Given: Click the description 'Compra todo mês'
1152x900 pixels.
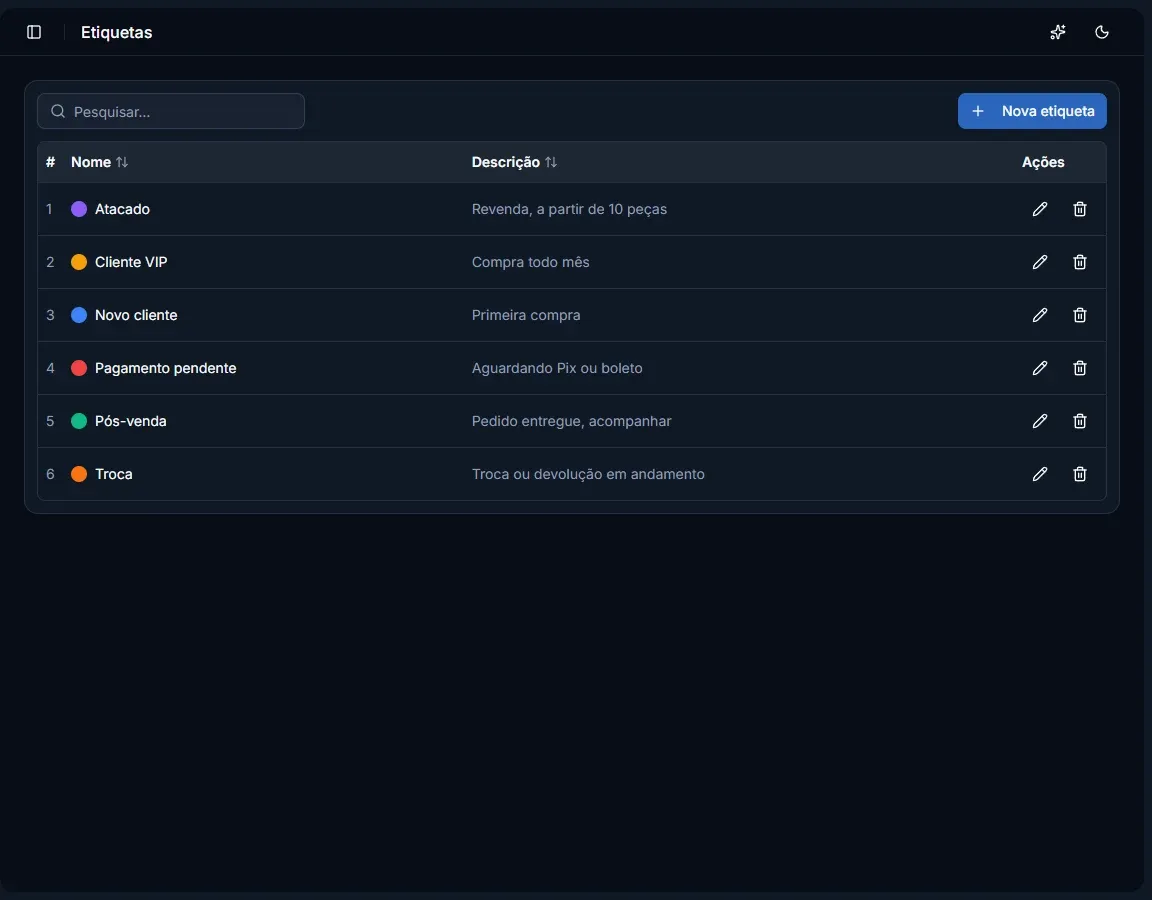Looking at the screenshot, I should [x=530, y=262].
